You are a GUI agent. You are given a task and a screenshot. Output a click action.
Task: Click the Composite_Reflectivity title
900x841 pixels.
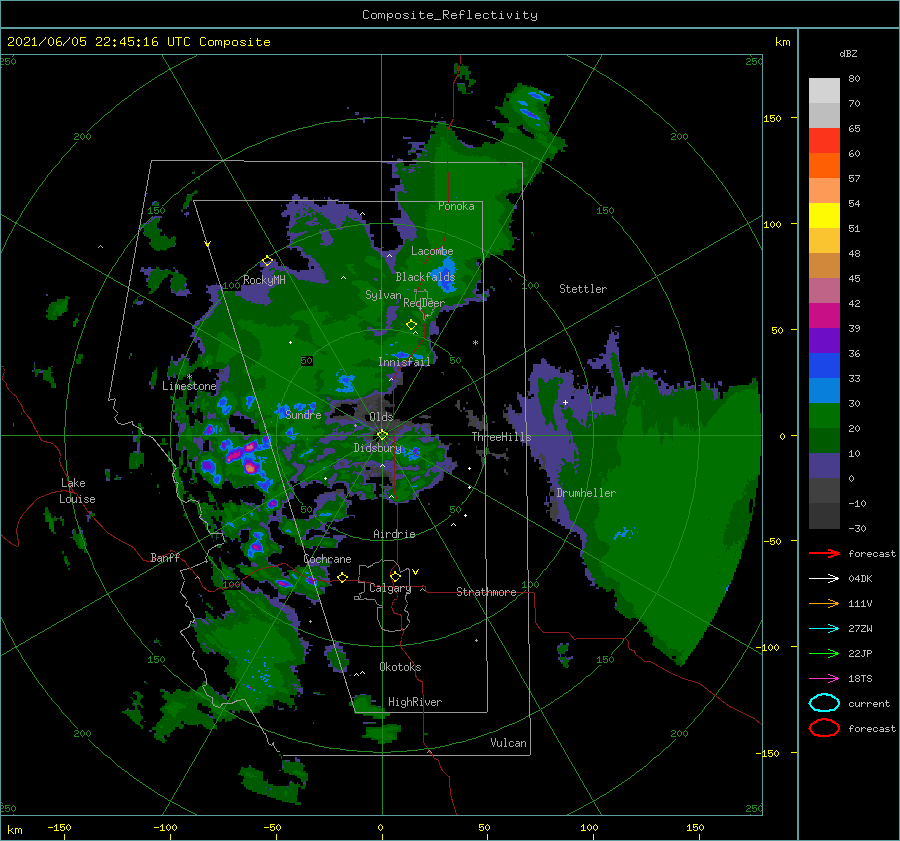[450, 15]
